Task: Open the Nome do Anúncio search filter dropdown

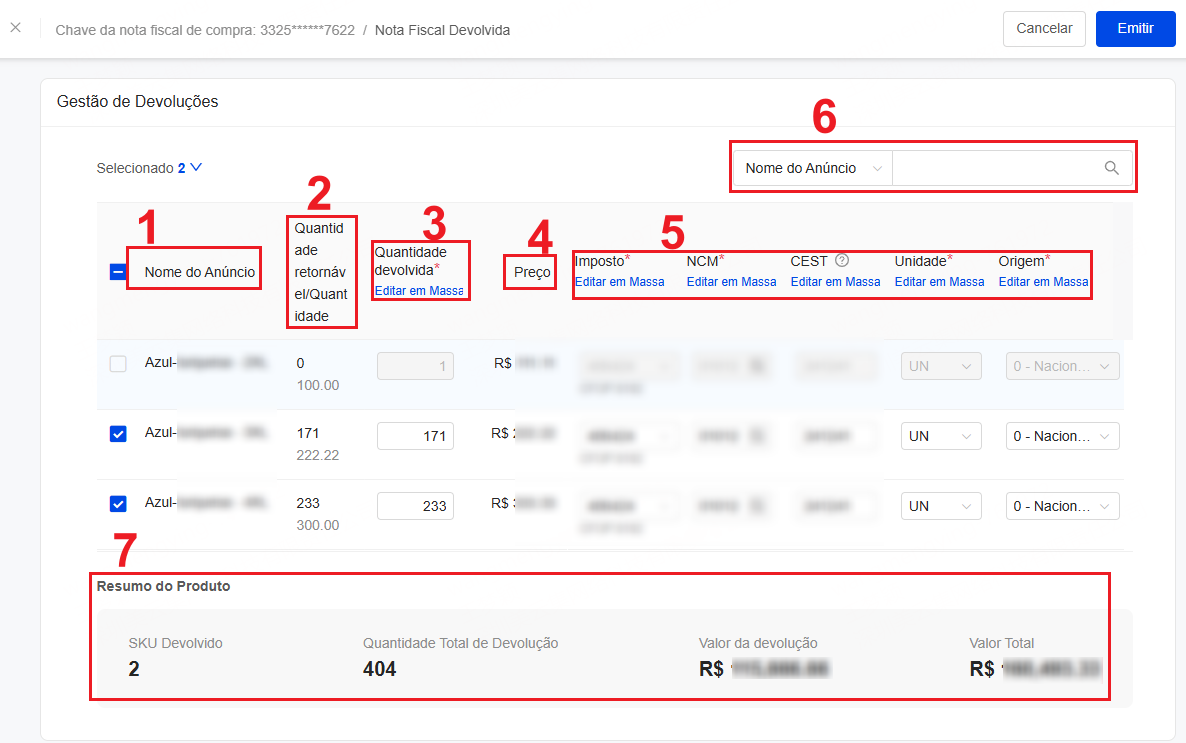Action: pyautogui.click(x=813, y=168)
